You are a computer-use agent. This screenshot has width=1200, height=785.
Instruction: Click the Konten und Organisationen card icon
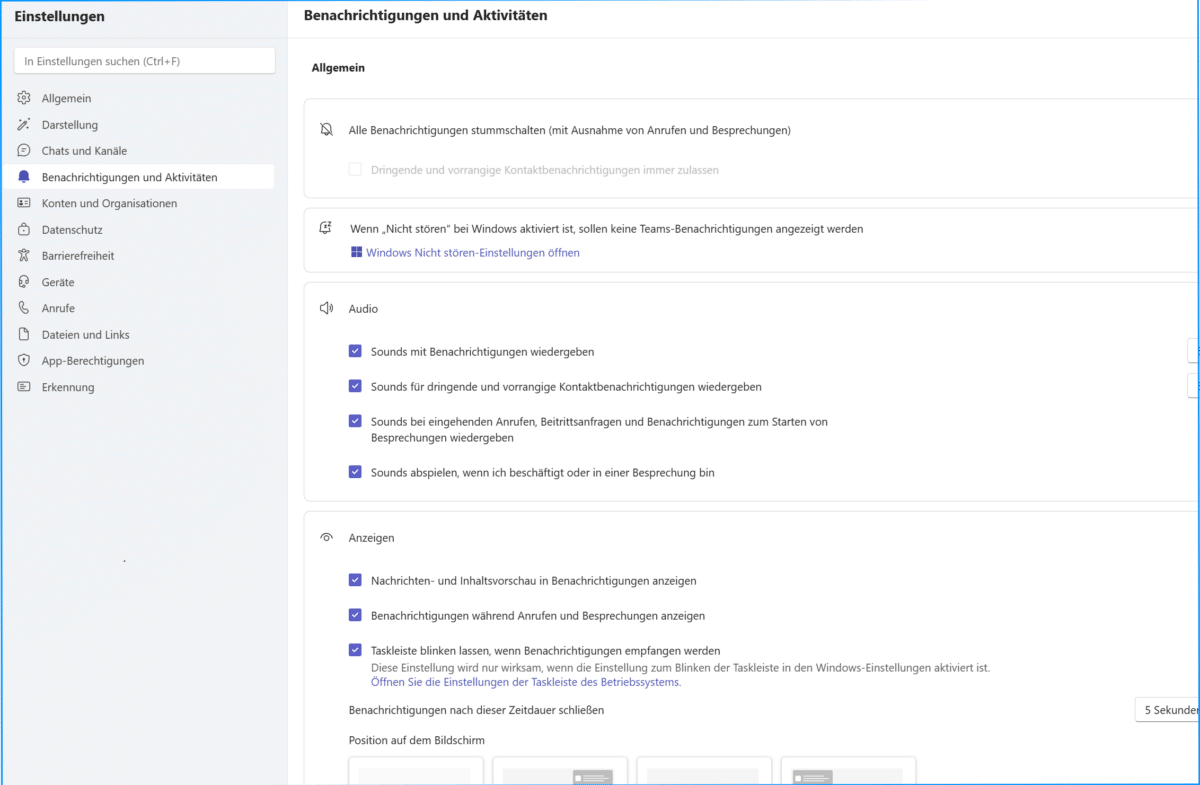[x=24, y=203]
